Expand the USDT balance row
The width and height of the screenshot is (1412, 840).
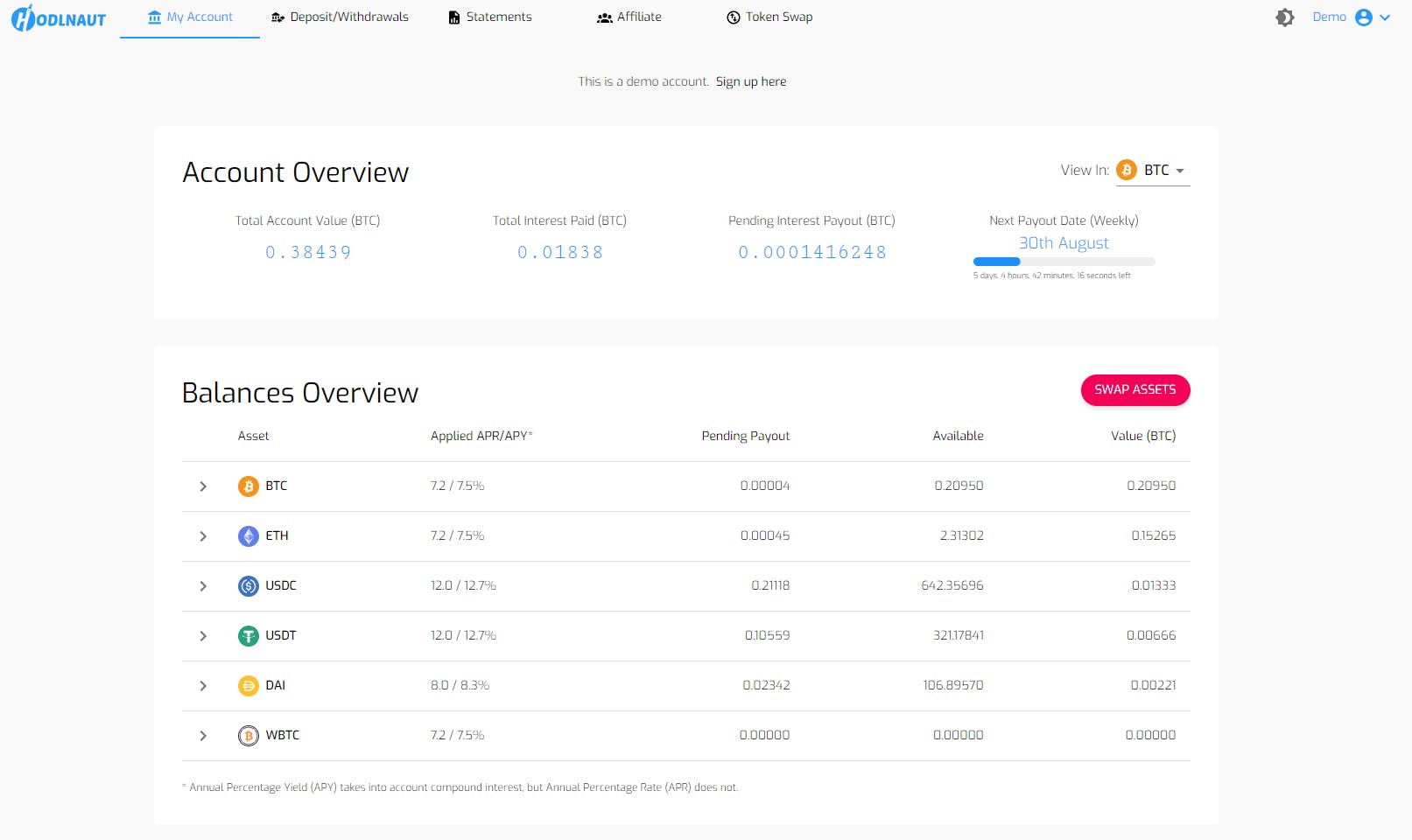pyautogui.click(x=203, y=636)
